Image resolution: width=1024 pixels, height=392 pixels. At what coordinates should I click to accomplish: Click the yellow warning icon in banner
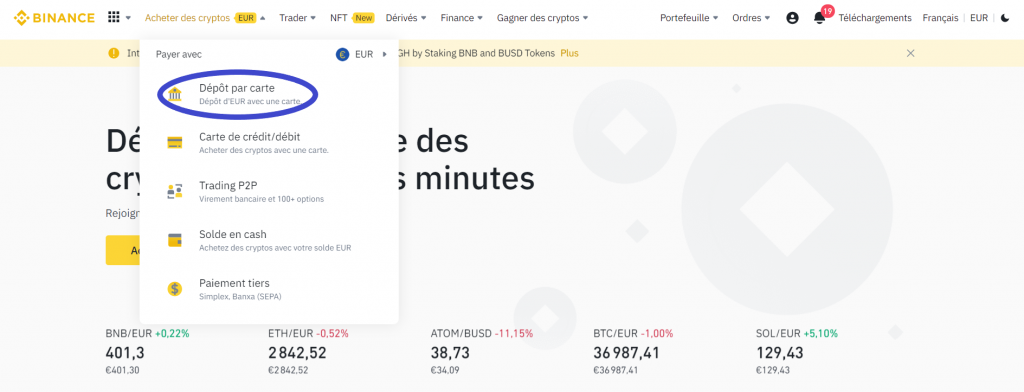click(114, 53)
